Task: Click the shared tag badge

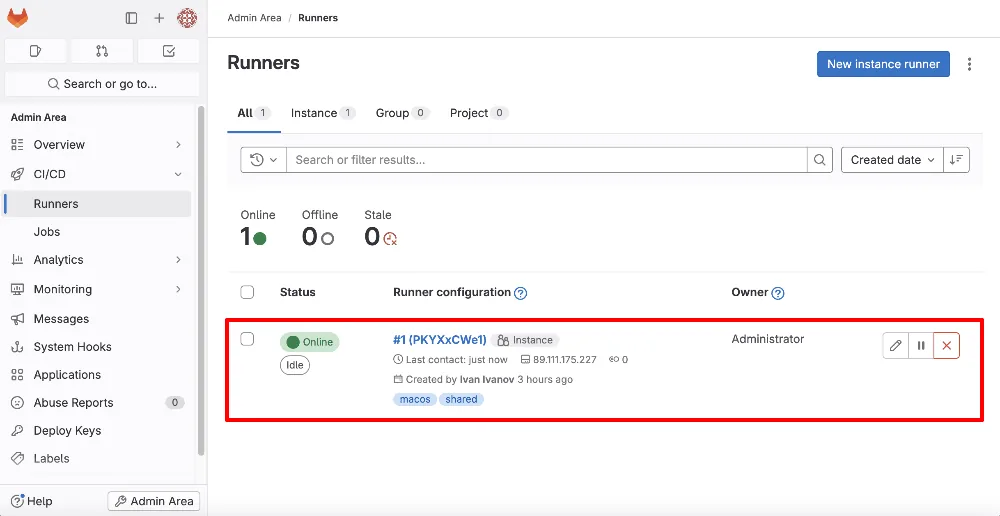Action: tap(462, 400)
